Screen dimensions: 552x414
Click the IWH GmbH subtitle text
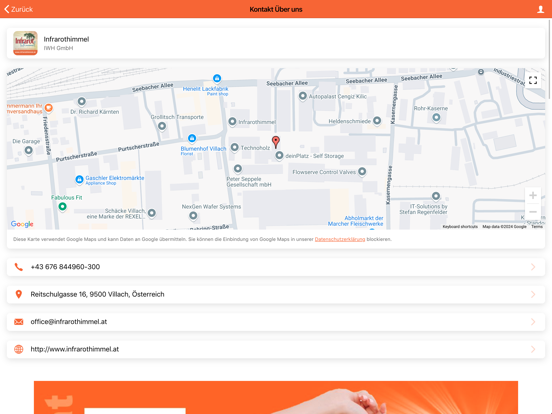pos(58,48)
